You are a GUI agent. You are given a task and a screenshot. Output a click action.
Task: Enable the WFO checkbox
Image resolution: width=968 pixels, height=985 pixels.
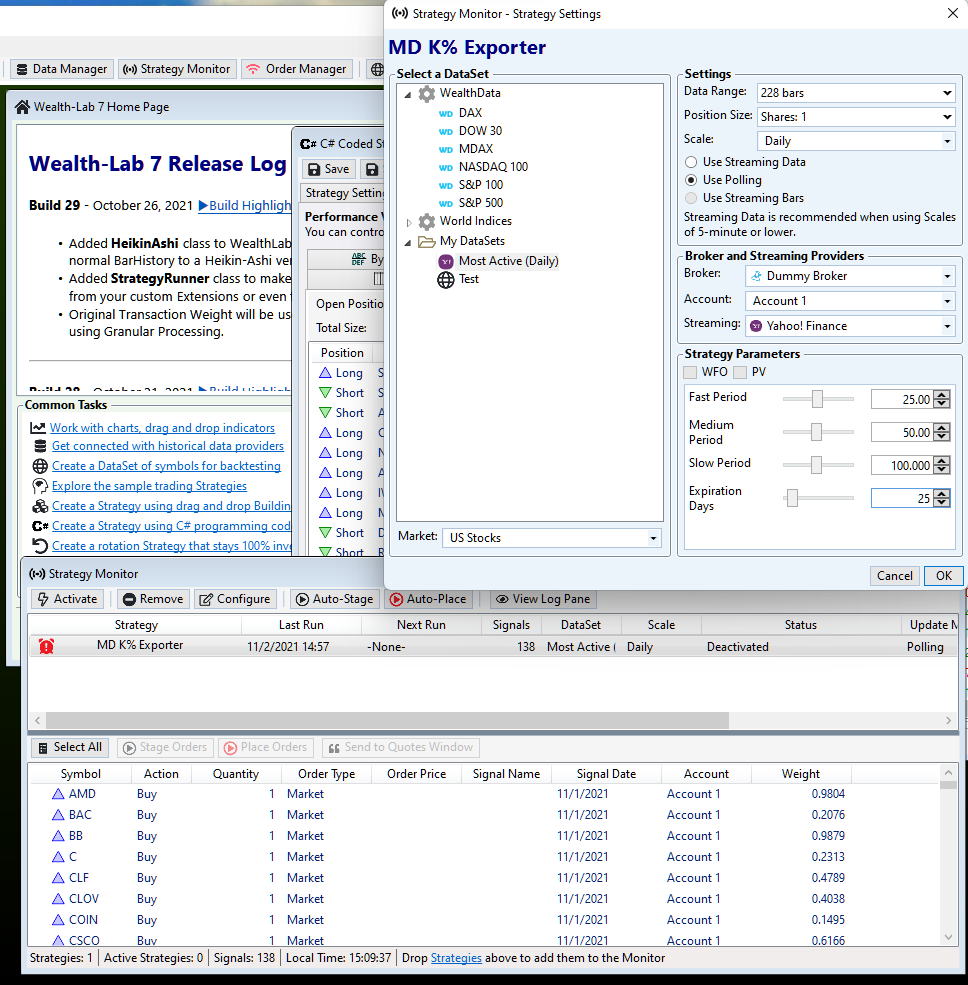(x=690, y=372)
